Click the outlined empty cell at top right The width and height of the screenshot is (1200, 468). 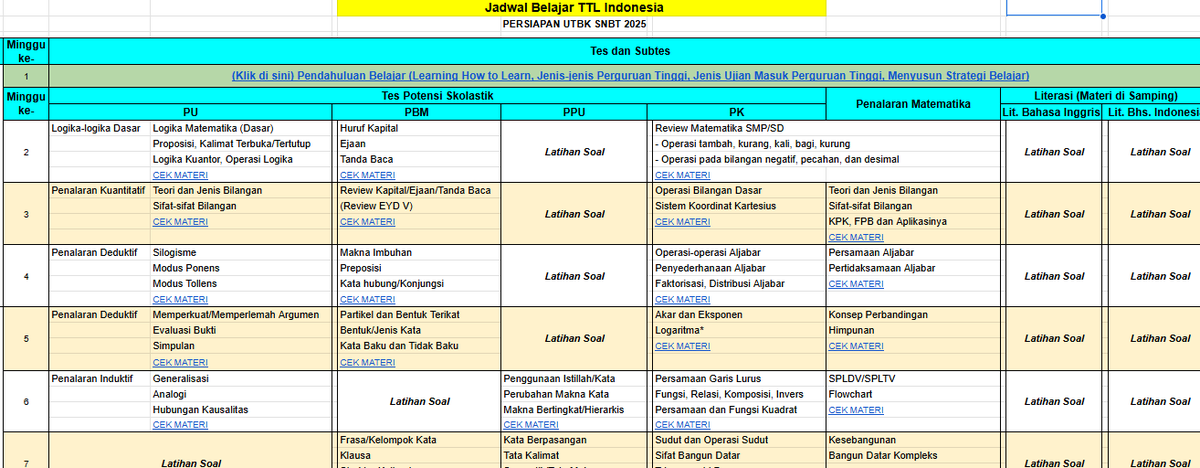point(1054,8)
